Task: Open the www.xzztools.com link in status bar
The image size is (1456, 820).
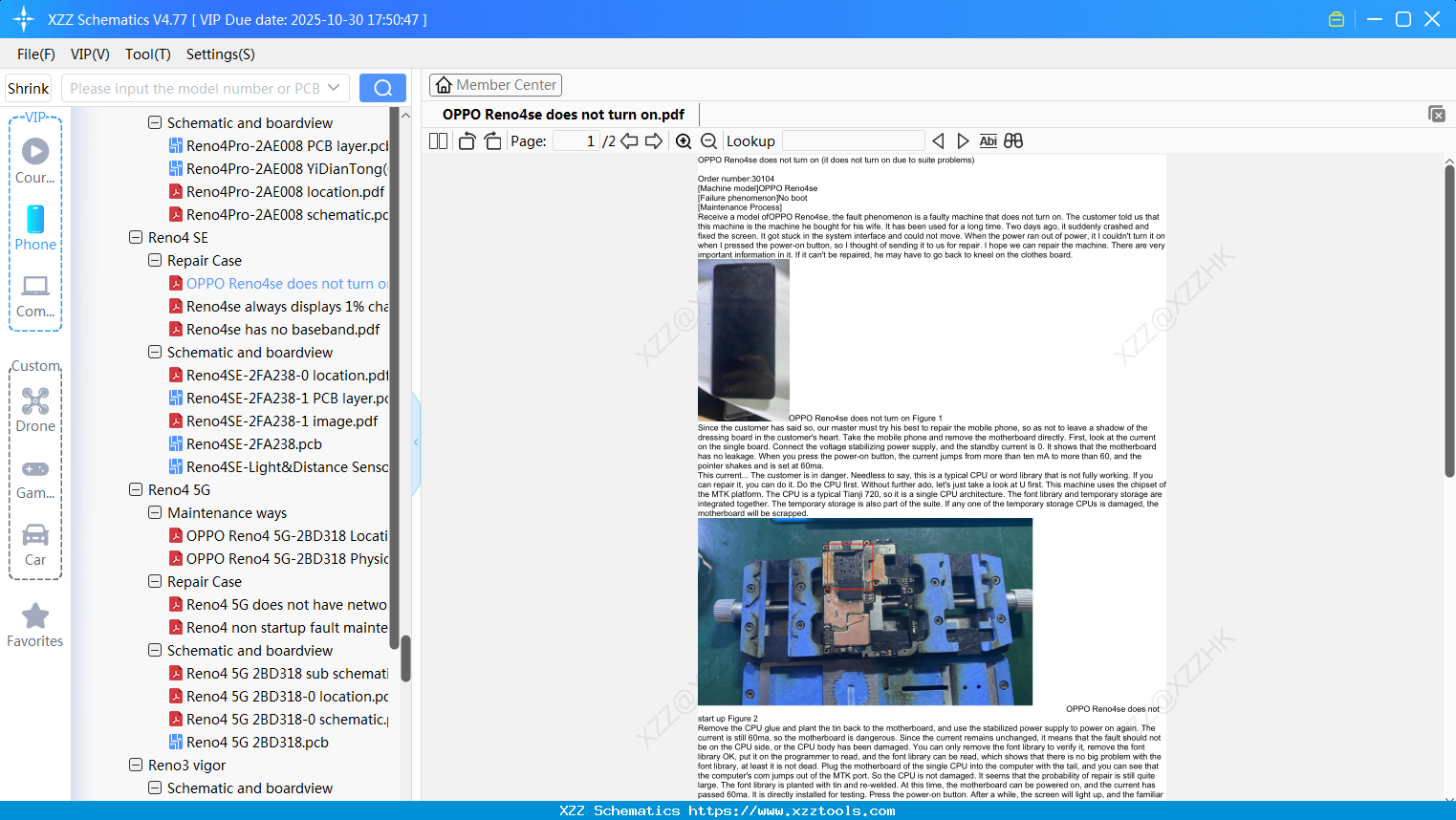Action: [x=793, y=810]
